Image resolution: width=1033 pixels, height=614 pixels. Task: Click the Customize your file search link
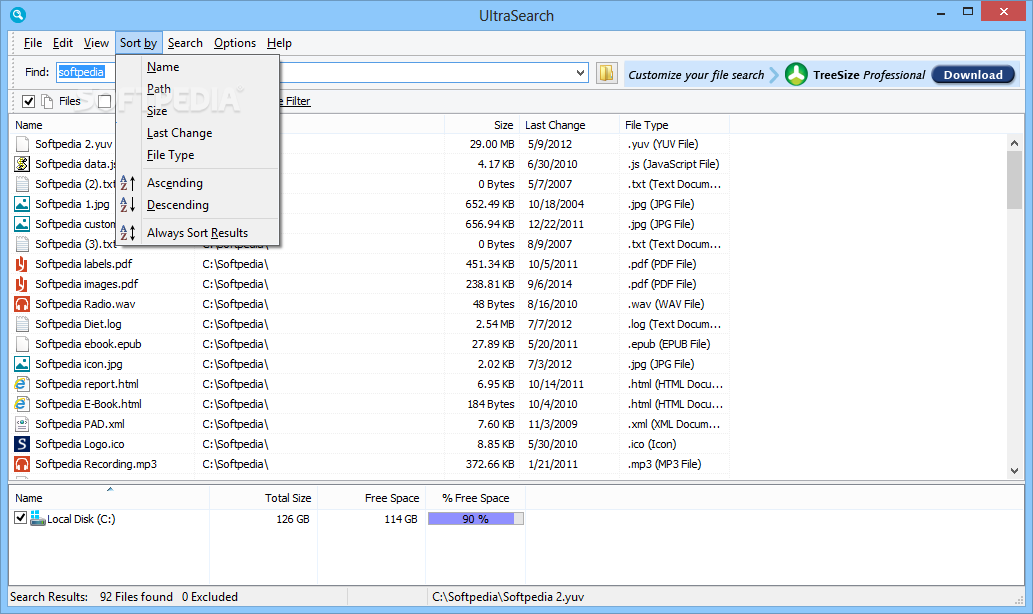(x=696, y=74)
